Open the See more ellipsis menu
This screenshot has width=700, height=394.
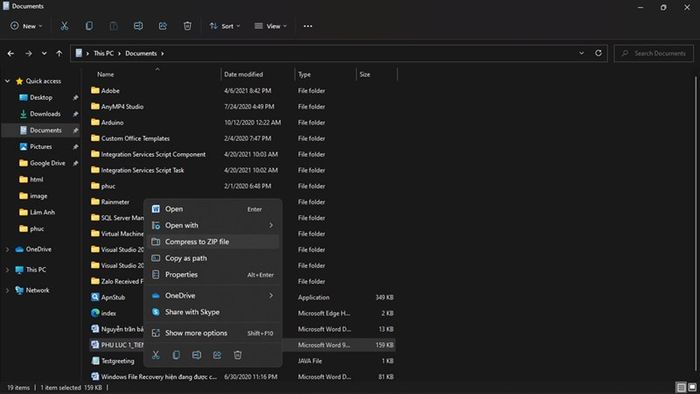(308, 26)
